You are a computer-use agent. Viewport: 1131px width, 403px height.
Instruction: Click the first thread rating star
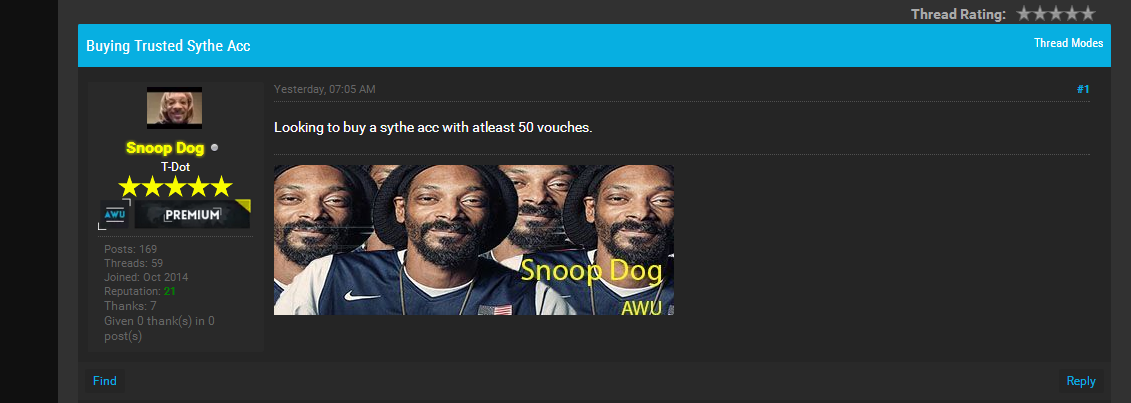1024,13
